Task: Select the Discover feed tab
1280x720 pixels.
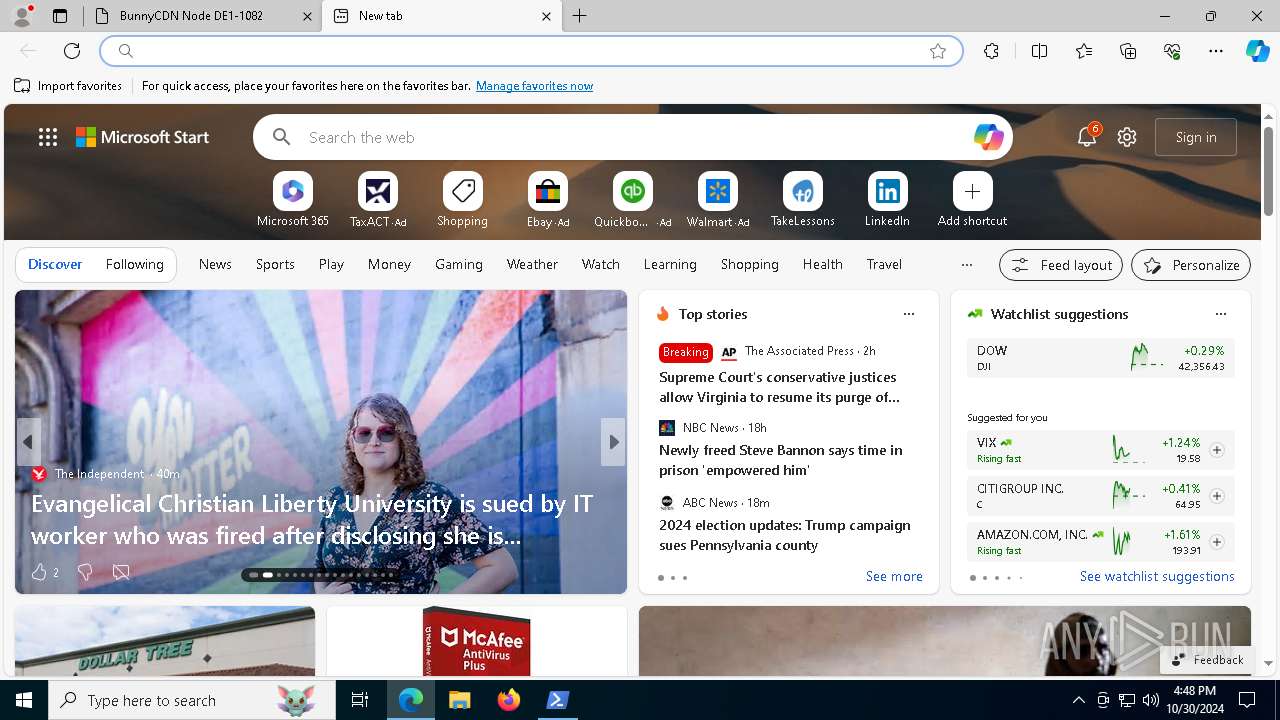Action: [55, 264]
